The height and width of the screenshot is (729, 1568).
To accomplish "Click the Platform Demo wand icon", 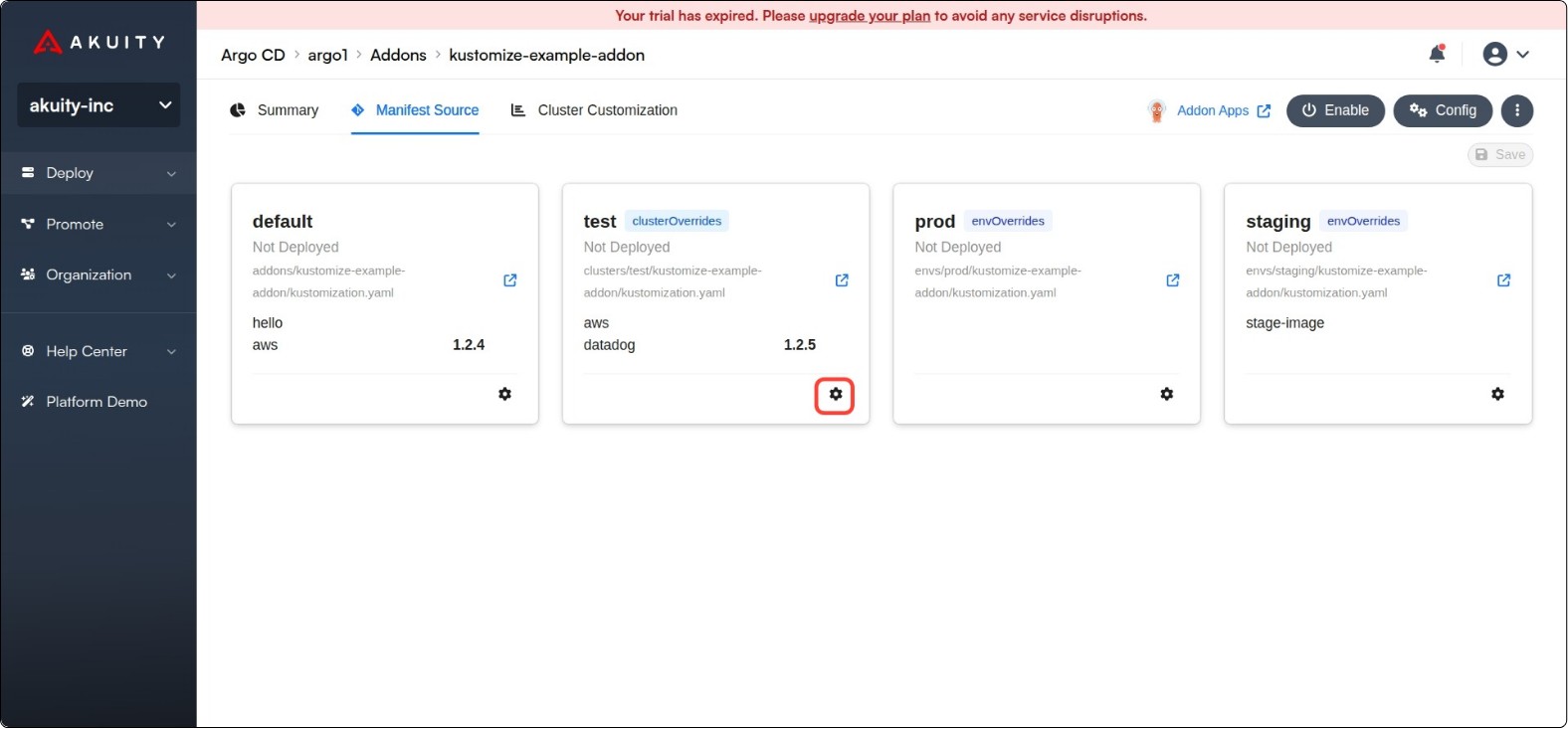I will [28, 402].
